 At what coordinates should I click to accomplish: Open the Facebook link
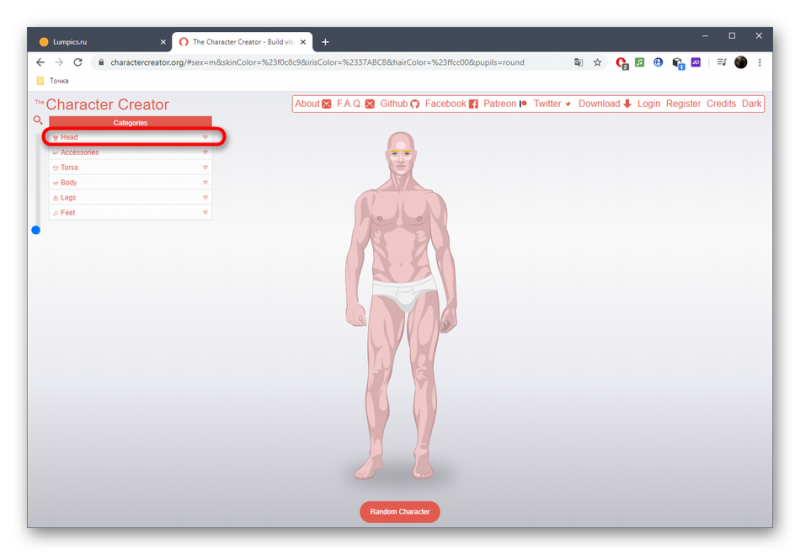(x=451, y=104)
